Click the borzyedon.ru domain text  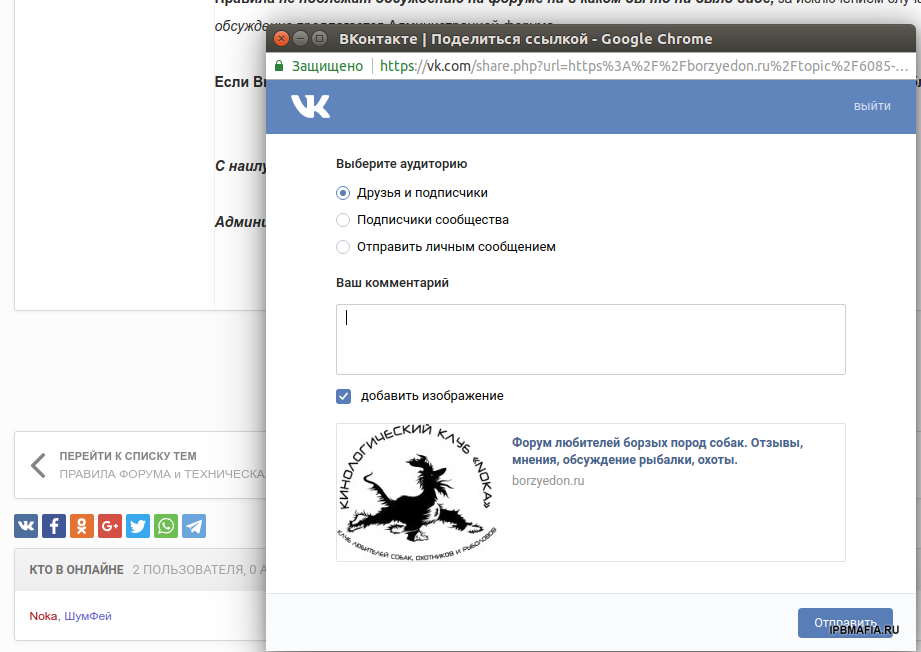pyautogui.click(x=548, y=480)
